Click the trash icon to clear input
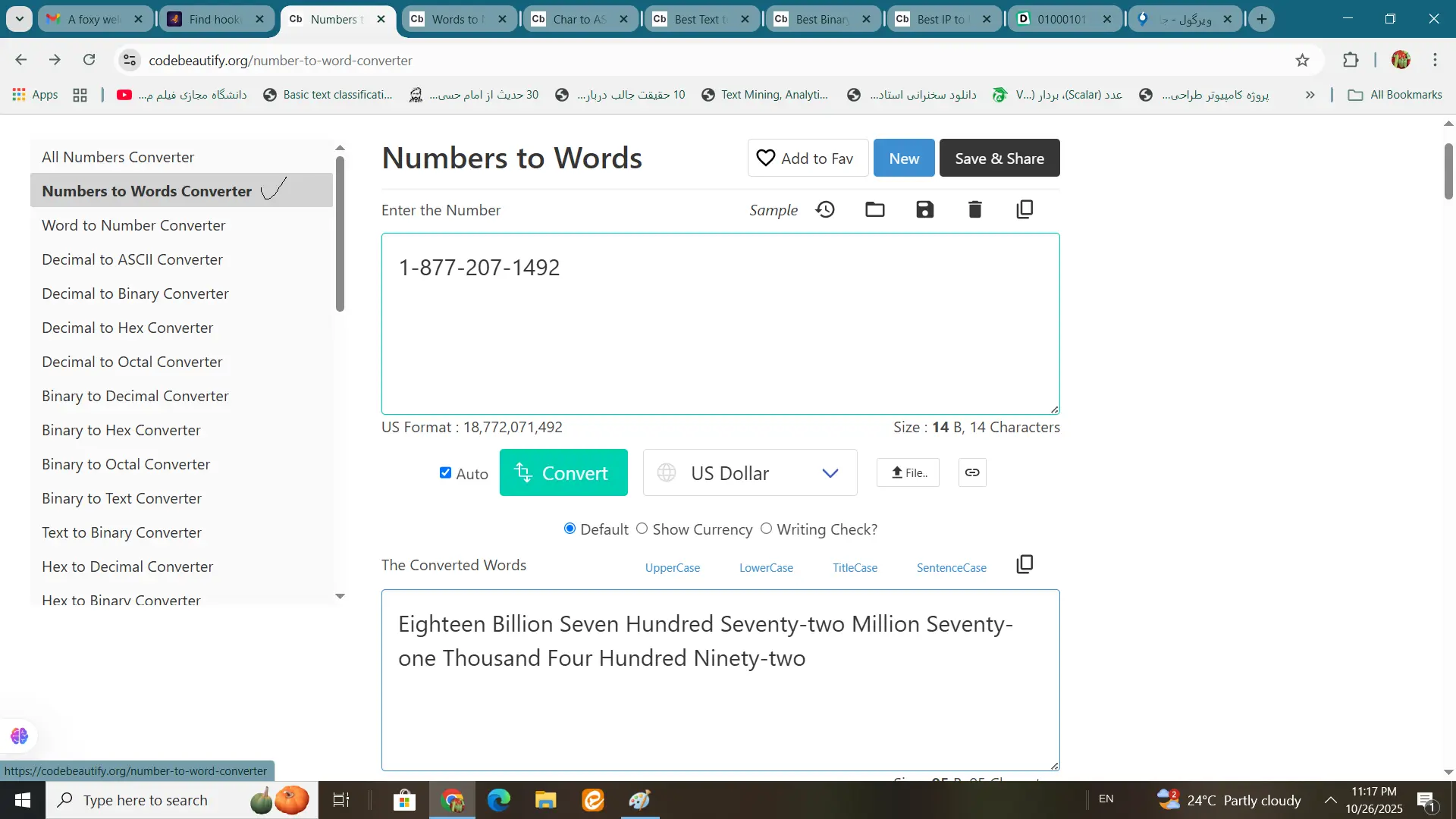The image size is (1456, 819). tap(975, 210)
